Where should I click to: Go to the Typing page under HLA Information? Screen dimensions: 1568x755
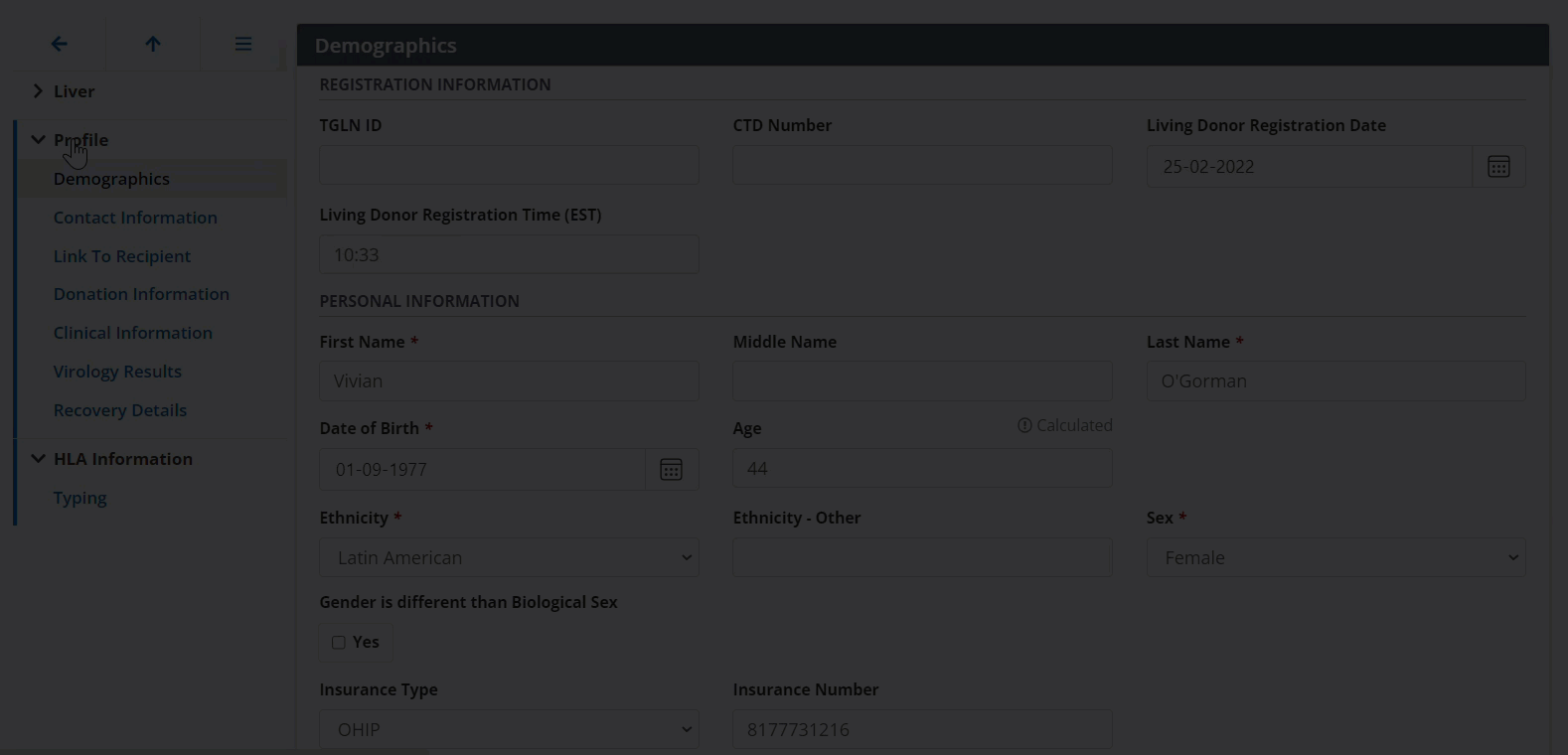click(79, 497)
